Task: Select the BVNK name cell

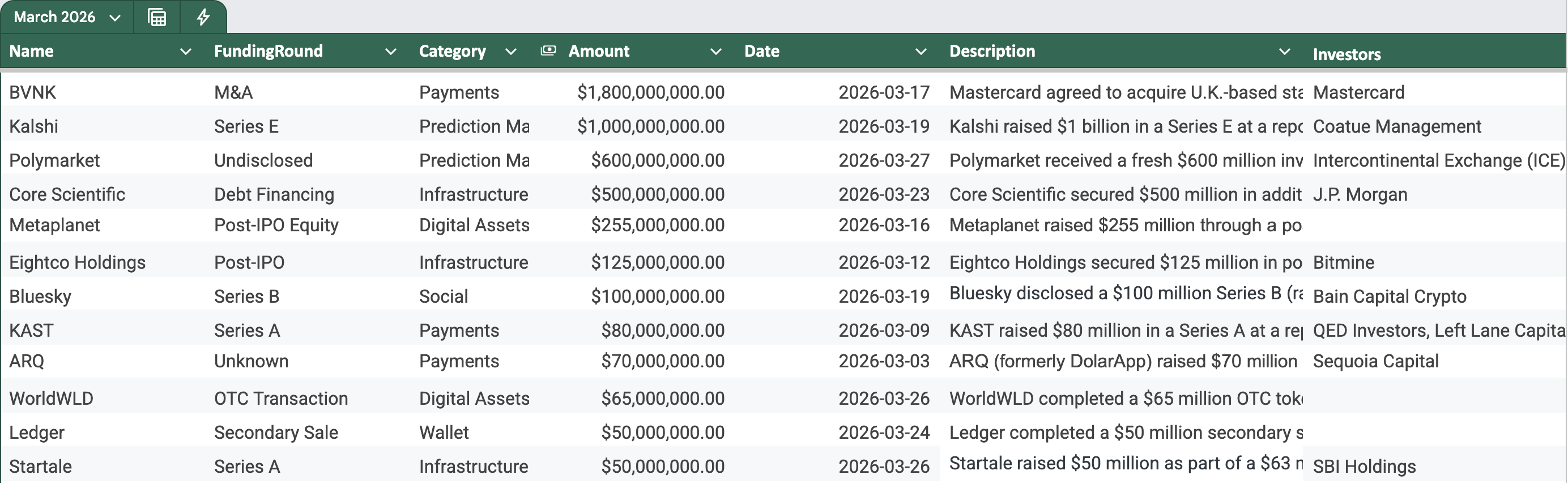Action: [33, 92]
